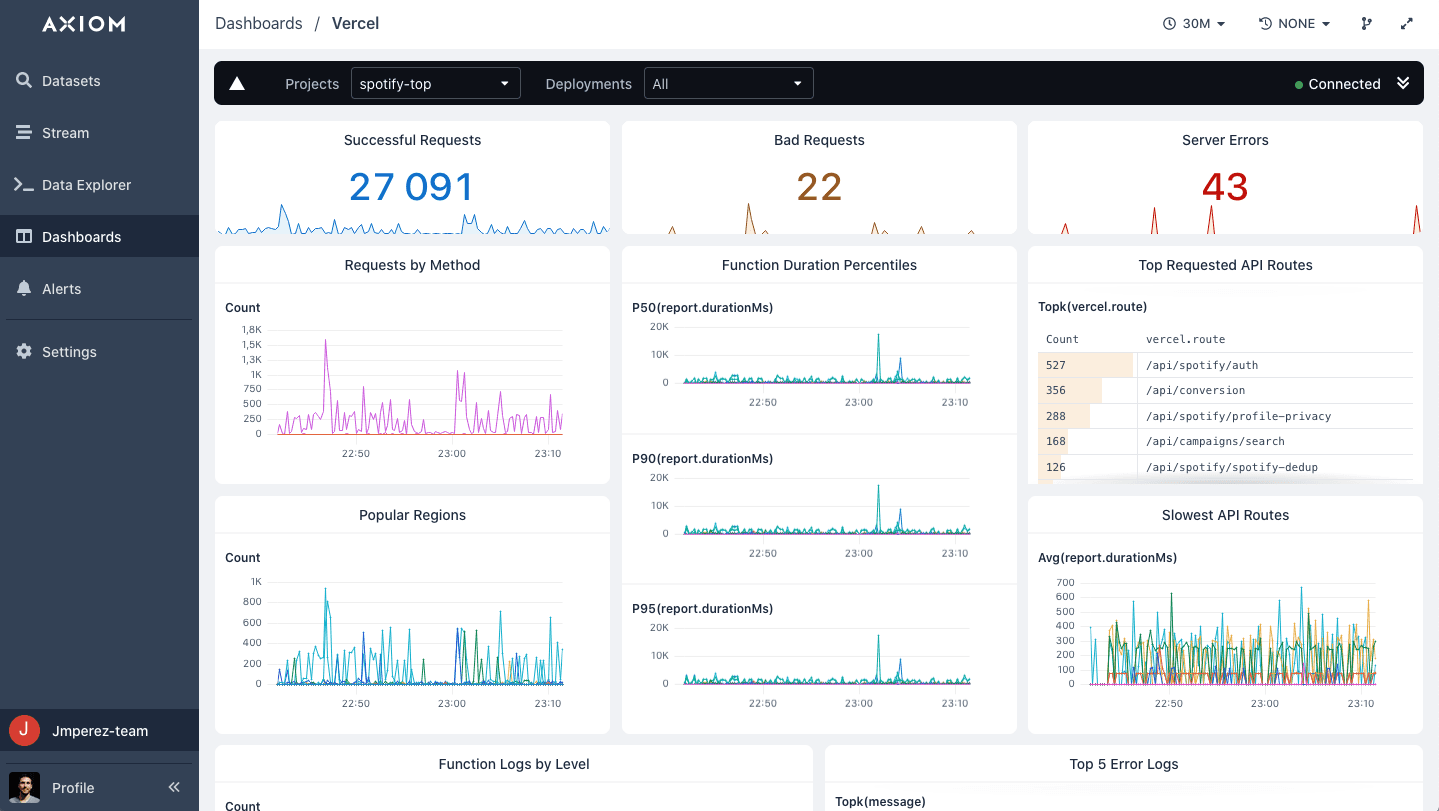Screen dimensions: 1439x811
Task: Click the P95(report.durationMs) chart label
Action: click(703, 609)
